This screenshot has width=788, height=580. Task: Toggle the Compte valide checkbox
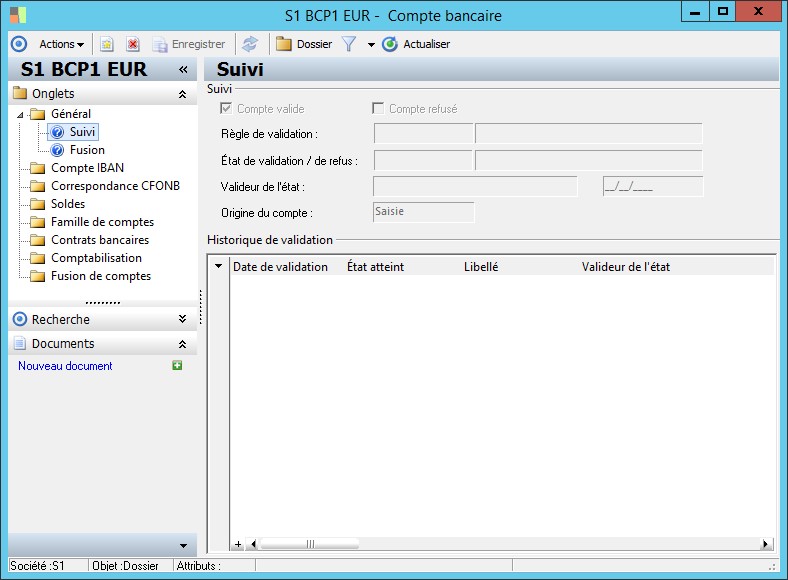coord(225,108)
